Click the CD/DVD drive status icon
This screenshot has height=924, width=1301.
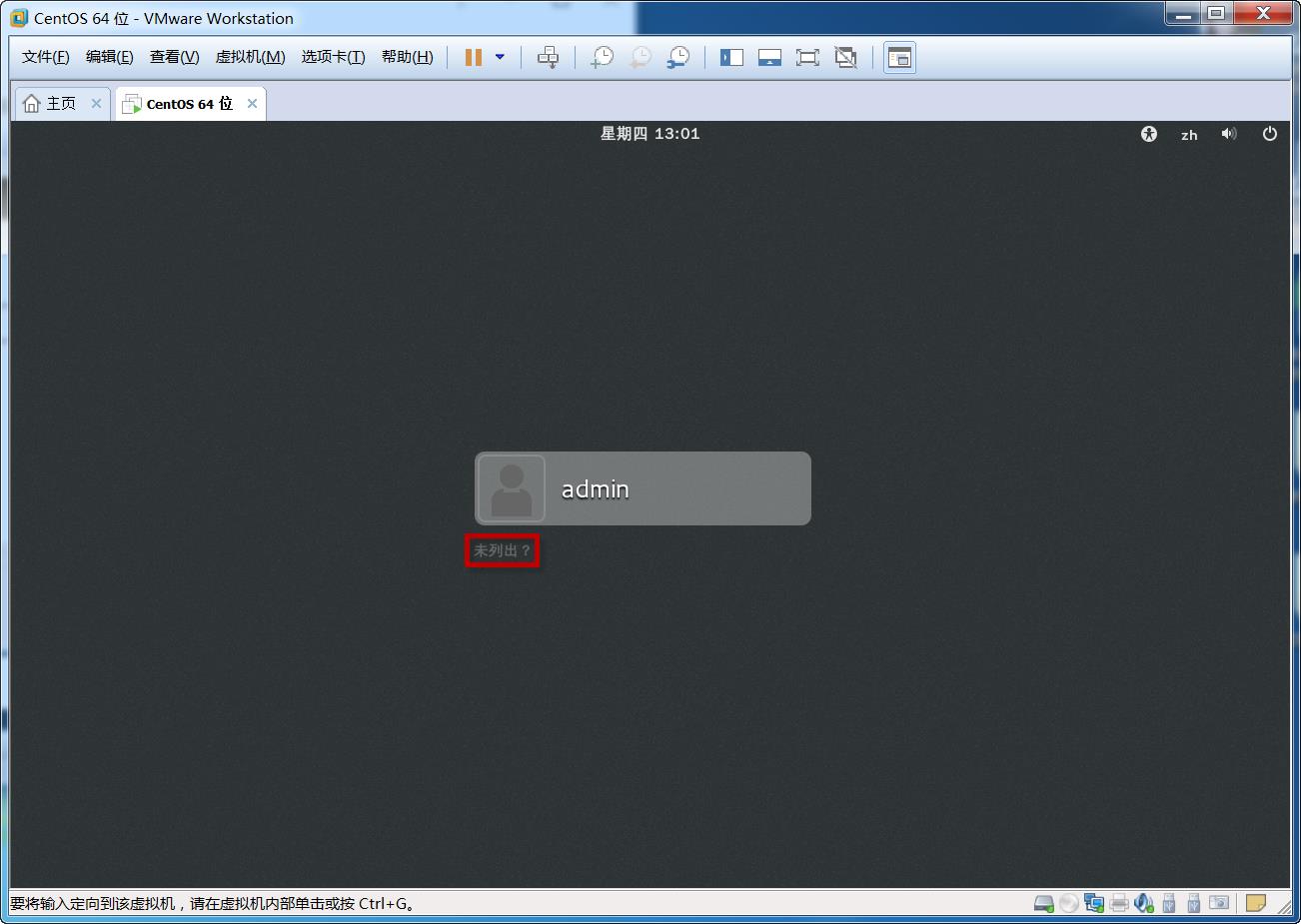pyautogui.click(x=1069, y=903)
